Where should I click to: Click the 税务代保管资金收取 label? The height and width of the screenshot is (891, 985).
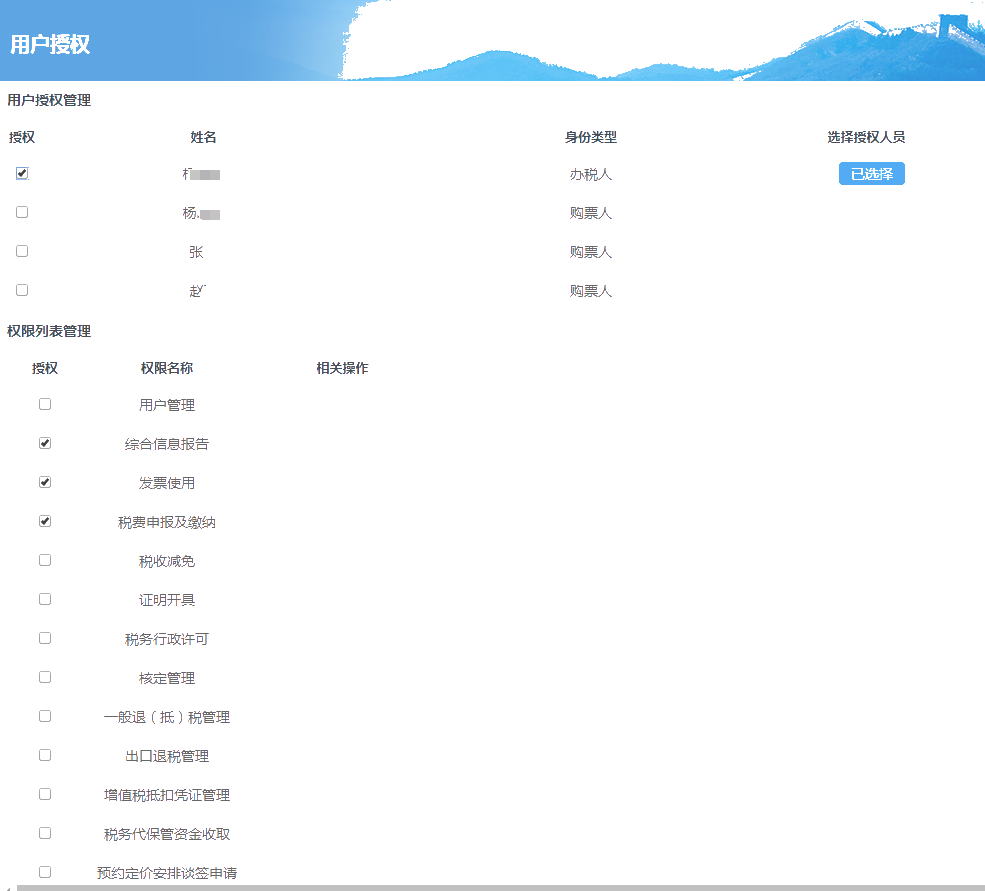click(x=166, y=834)
